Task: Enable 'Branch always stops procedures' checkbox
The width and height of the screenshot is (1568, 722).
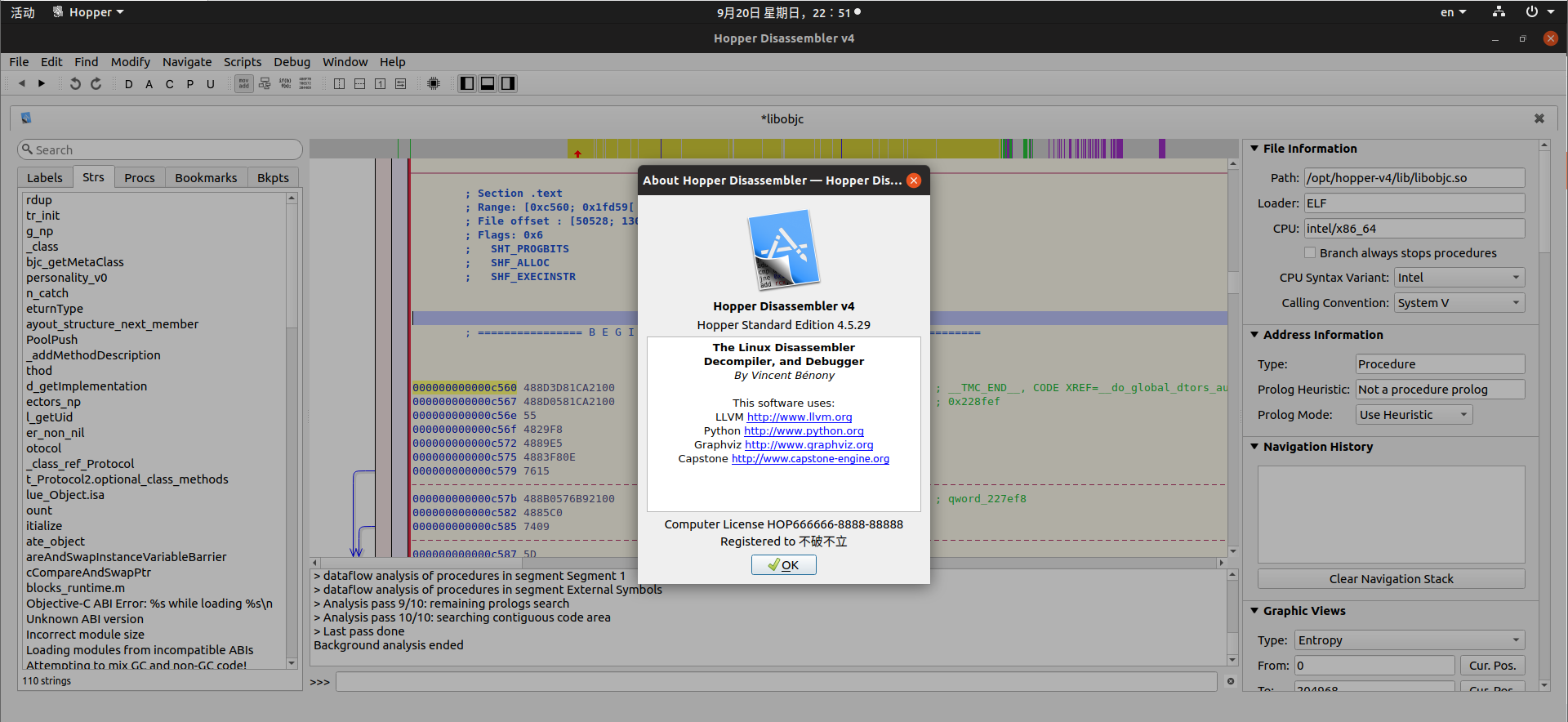Action: 1310,253
